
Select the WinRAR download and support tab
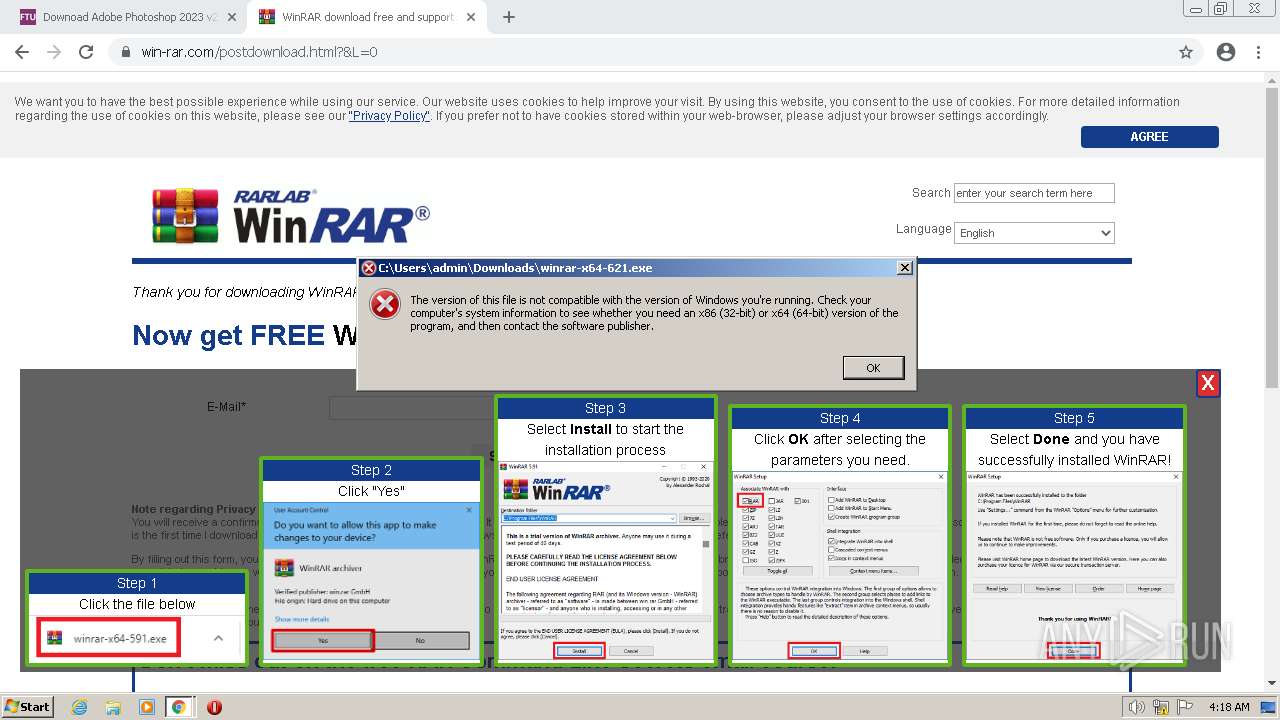(366, 17)
